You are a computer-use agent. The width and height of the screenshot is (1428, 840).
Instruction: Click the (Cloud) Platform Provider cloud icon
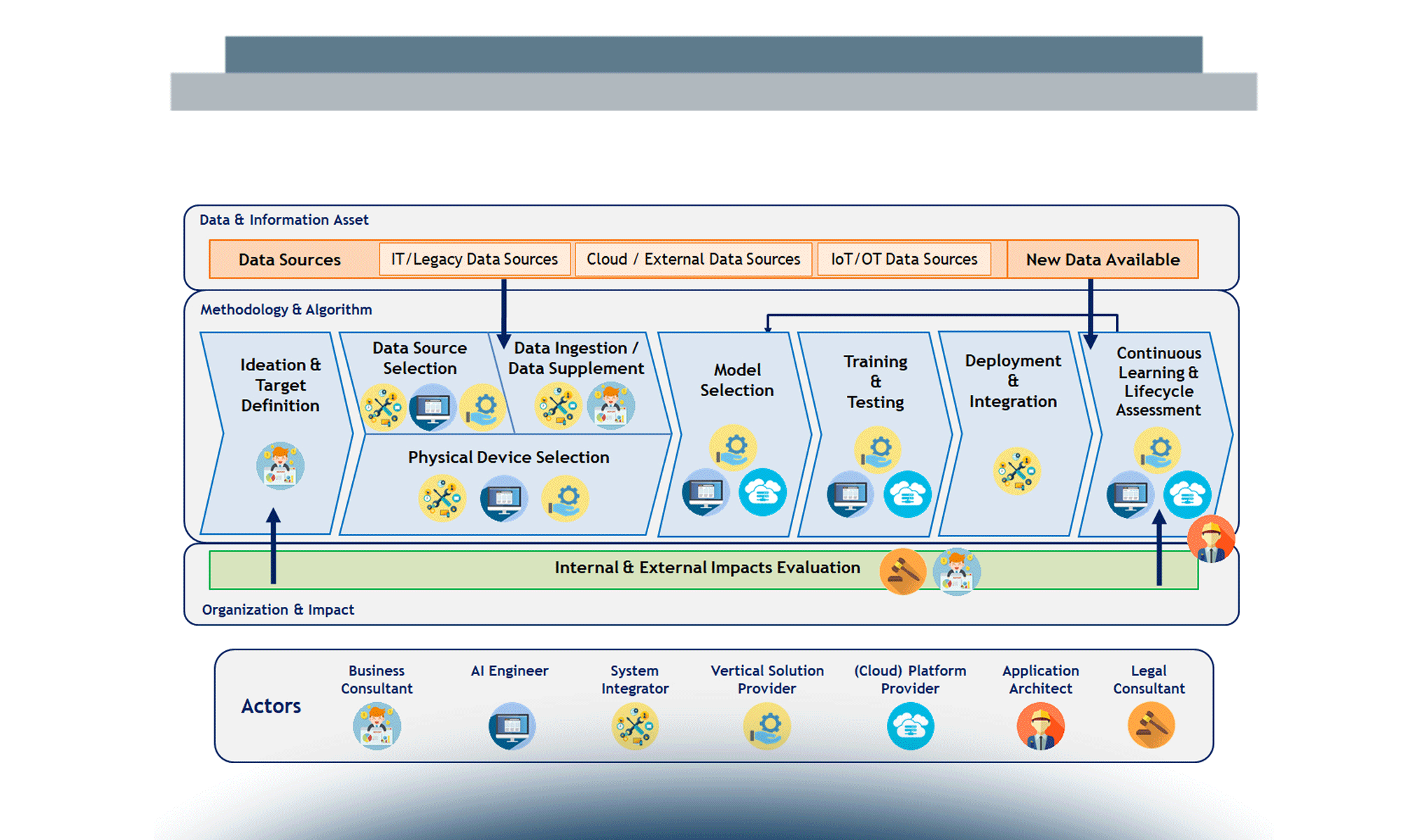click(910, 727)
